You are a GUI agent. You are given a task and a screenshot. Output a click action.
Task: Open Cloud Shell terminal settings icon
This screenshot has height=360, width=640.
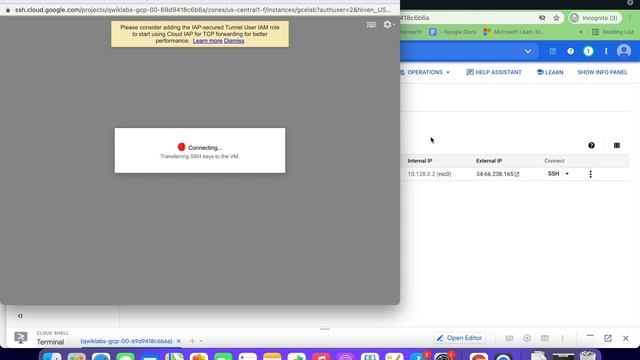[527, 338]
